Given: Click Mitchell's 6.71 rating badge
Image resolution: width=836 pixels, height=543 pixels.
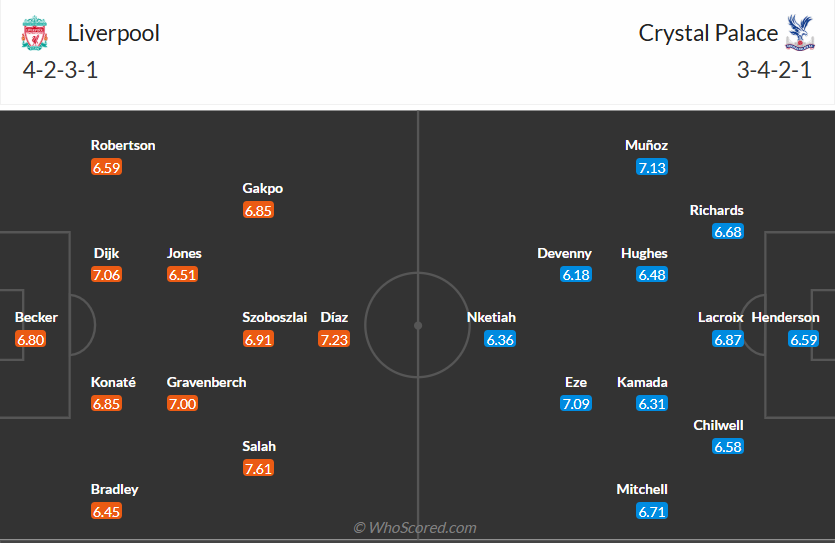Looking at the screenshot, I should tap(651, 511).
